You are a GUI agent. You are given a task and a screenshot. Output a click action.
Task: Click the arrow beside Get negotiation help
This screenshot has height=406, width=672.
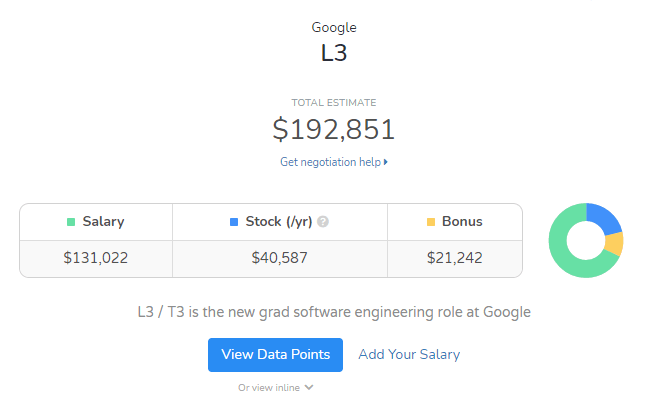[386, 162]
